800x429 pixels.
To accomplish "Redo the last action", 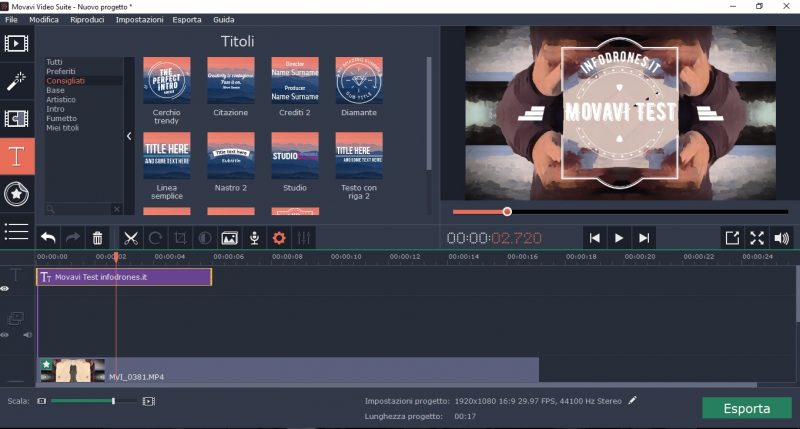I will pos(73,238).
